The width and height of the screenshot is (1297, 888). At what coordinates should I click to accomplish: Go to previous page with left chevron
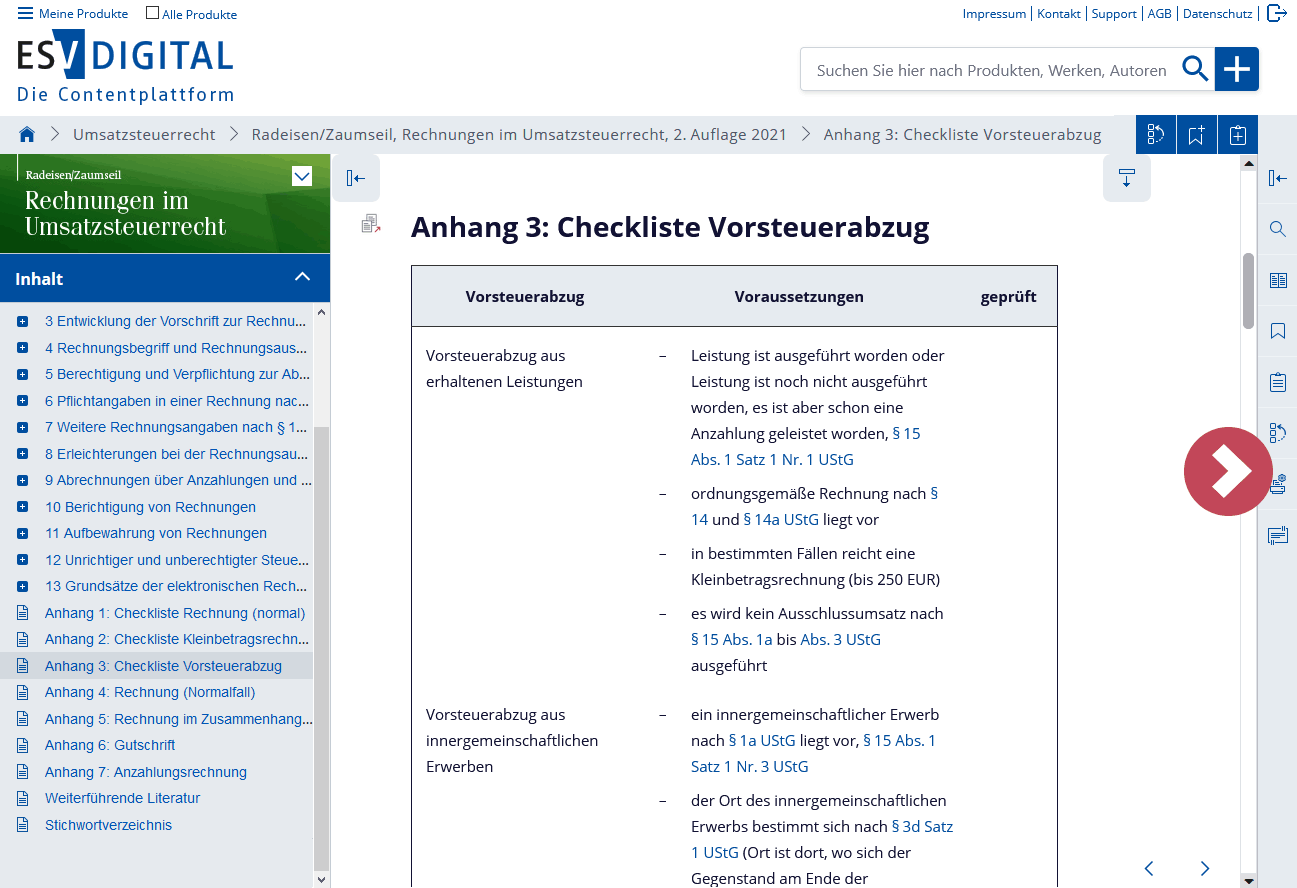tap(1149, 868)
